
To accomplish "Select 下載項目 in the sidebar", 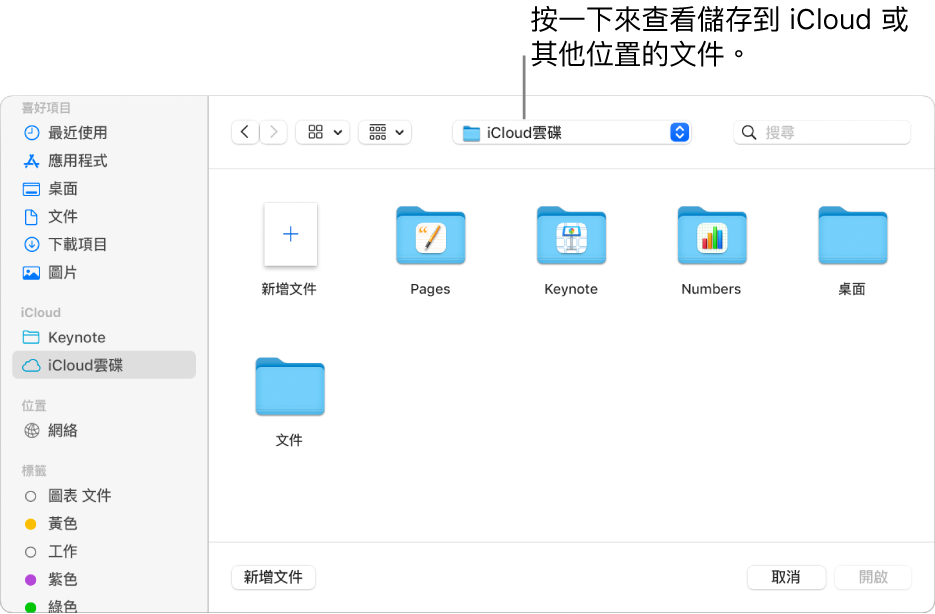I will [x=104, y=244].
